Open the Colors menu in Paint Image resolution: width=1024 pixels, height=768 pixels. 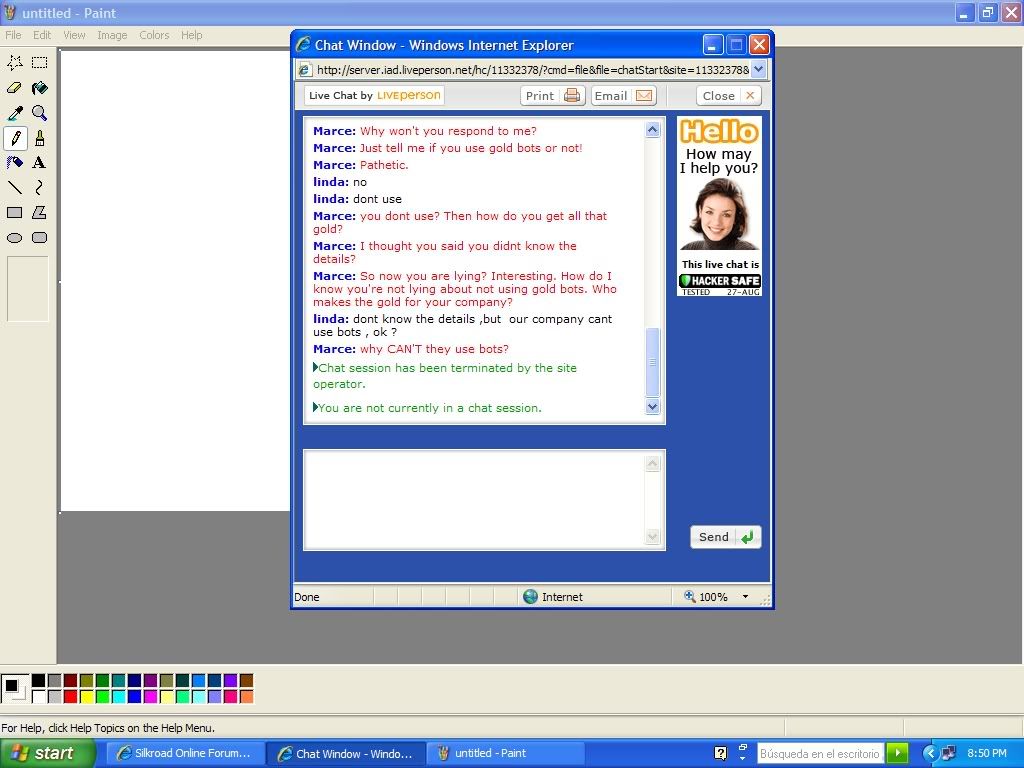(x=154, y=35)
